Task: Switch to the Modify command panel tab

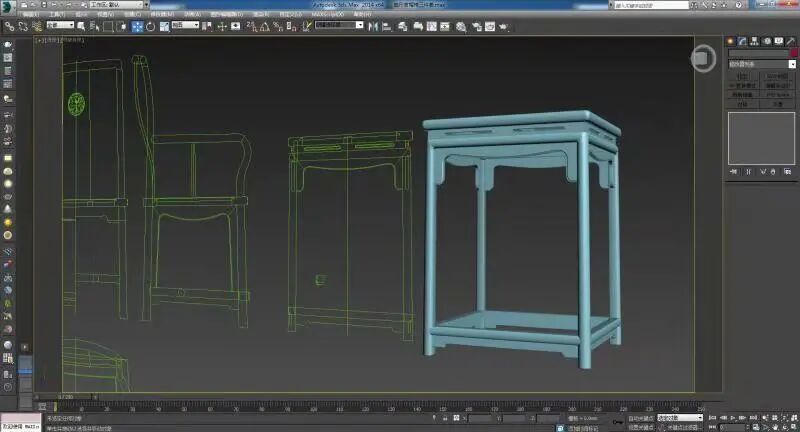Action: [x=742, y=41]
